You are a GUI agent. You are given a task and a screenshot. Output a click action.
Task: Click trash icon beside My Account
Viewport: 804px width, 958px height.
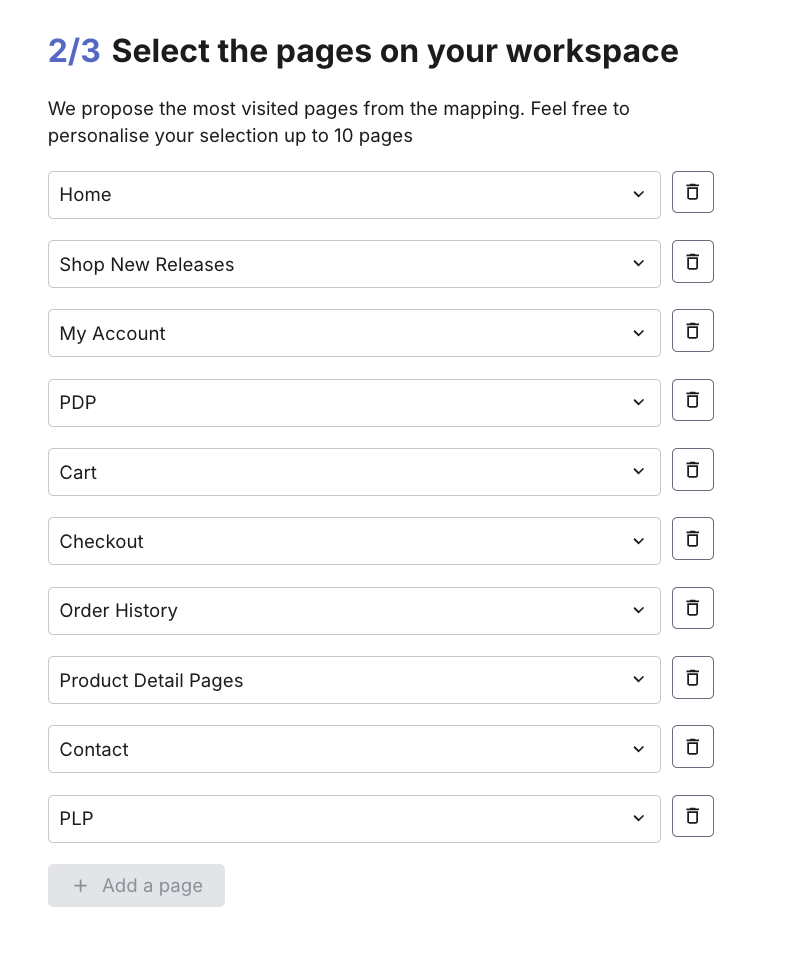(x=692, y=331)
